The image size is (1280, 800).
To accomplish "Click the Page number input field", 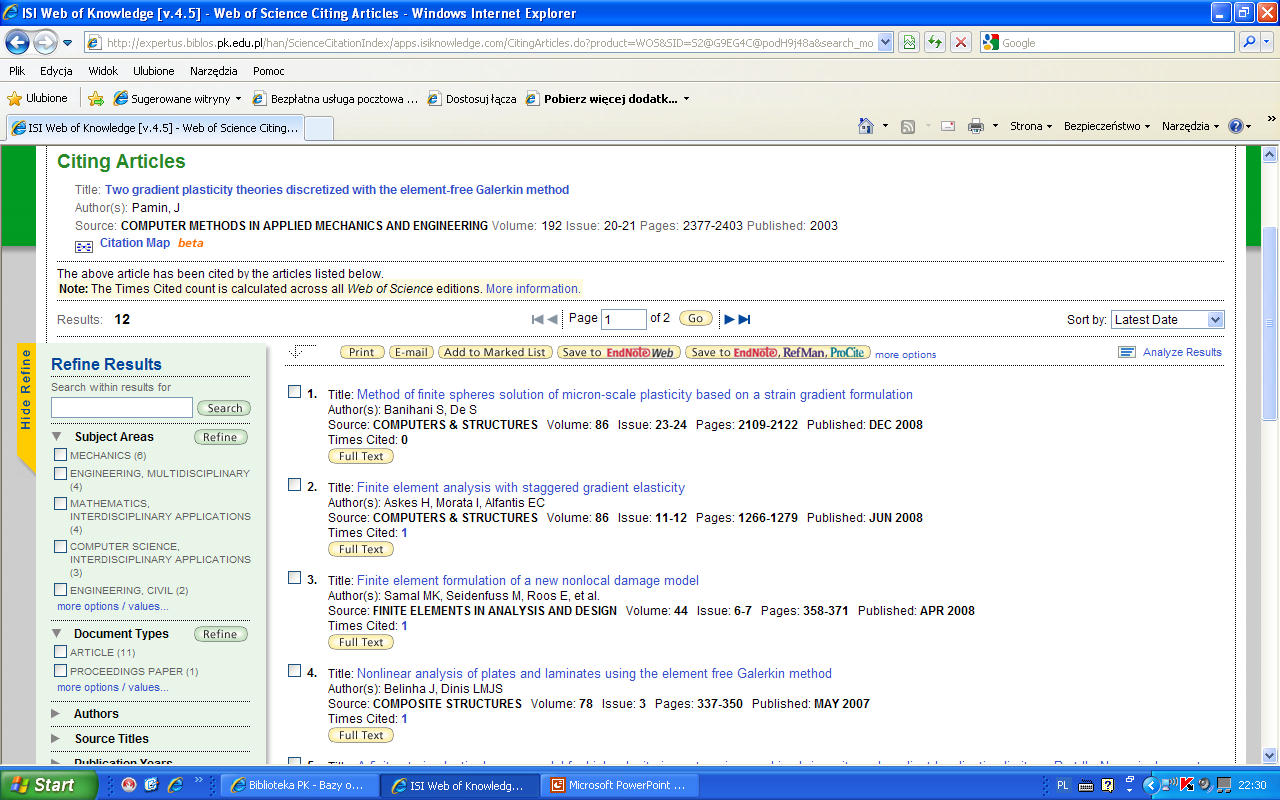I will [x=624, y=319].
